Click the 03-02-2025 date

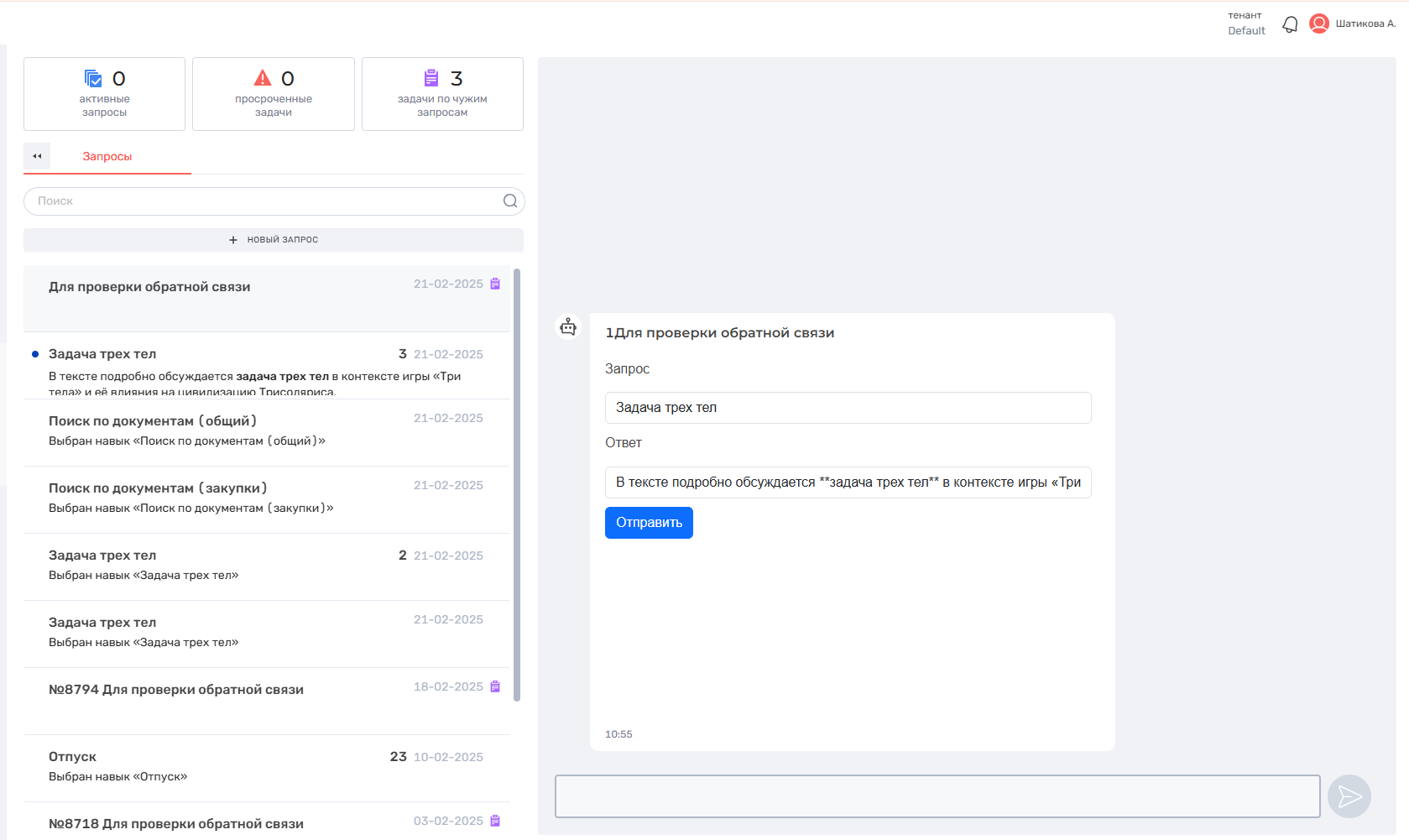pyautogui.click(x=448, y=821)
